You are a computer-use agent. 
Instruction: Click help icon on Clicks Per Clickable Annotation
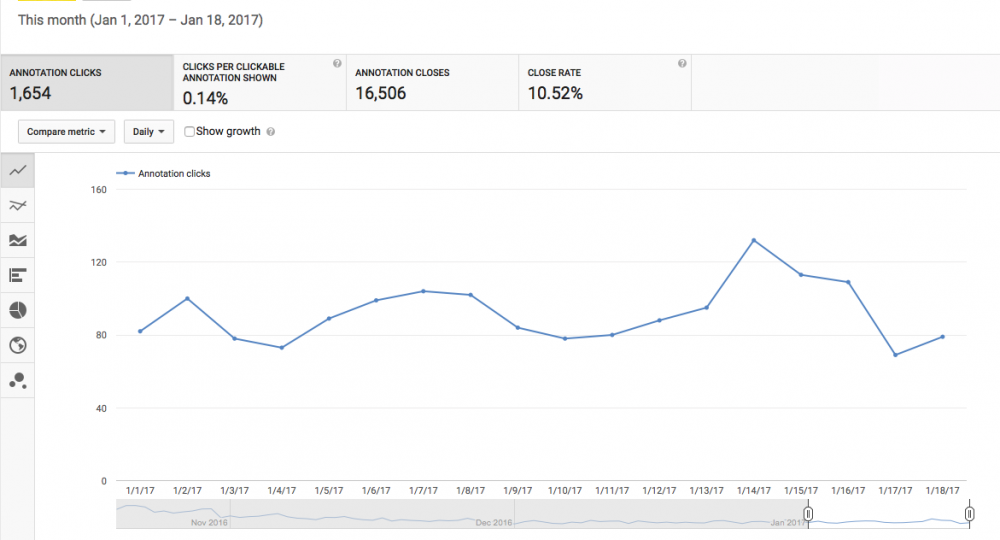[x=337, y=63]
